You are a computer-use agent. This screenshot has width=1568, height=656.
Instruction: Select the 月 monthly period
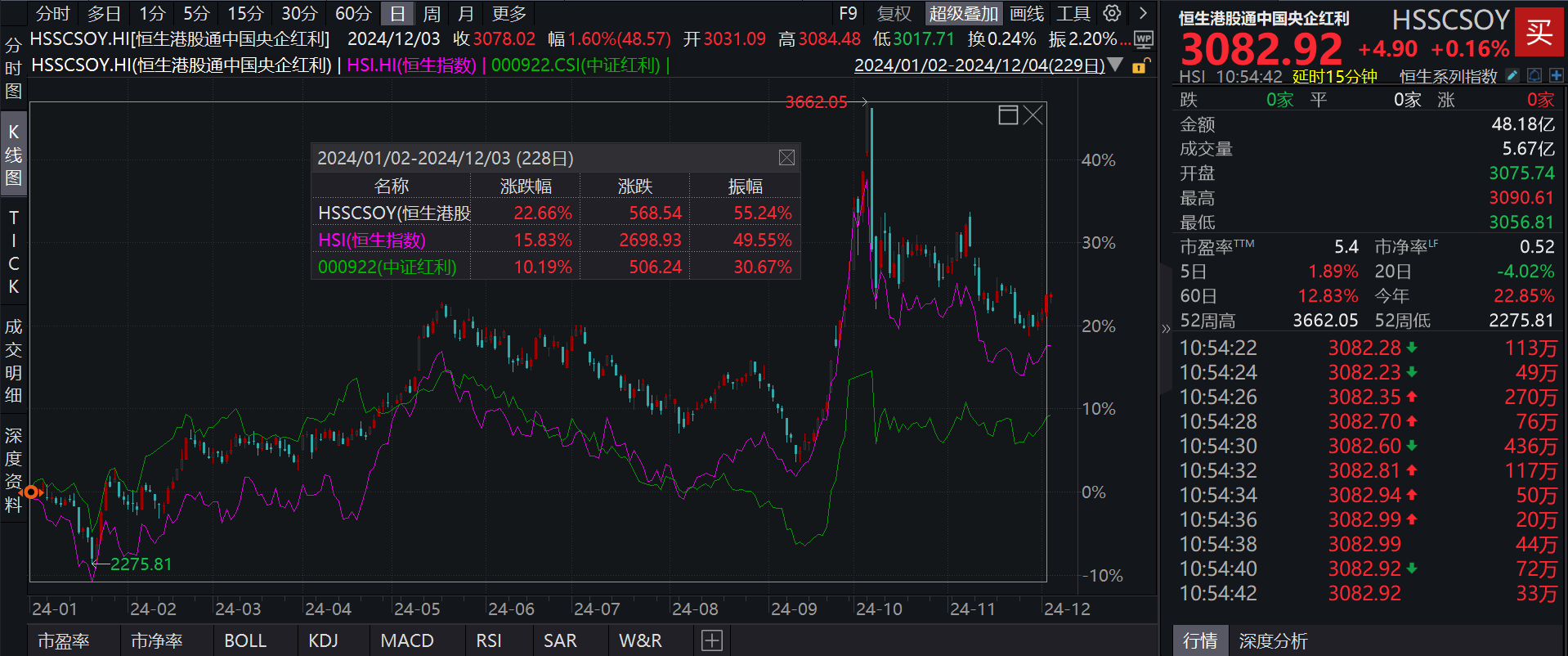[x=466, y=13]
